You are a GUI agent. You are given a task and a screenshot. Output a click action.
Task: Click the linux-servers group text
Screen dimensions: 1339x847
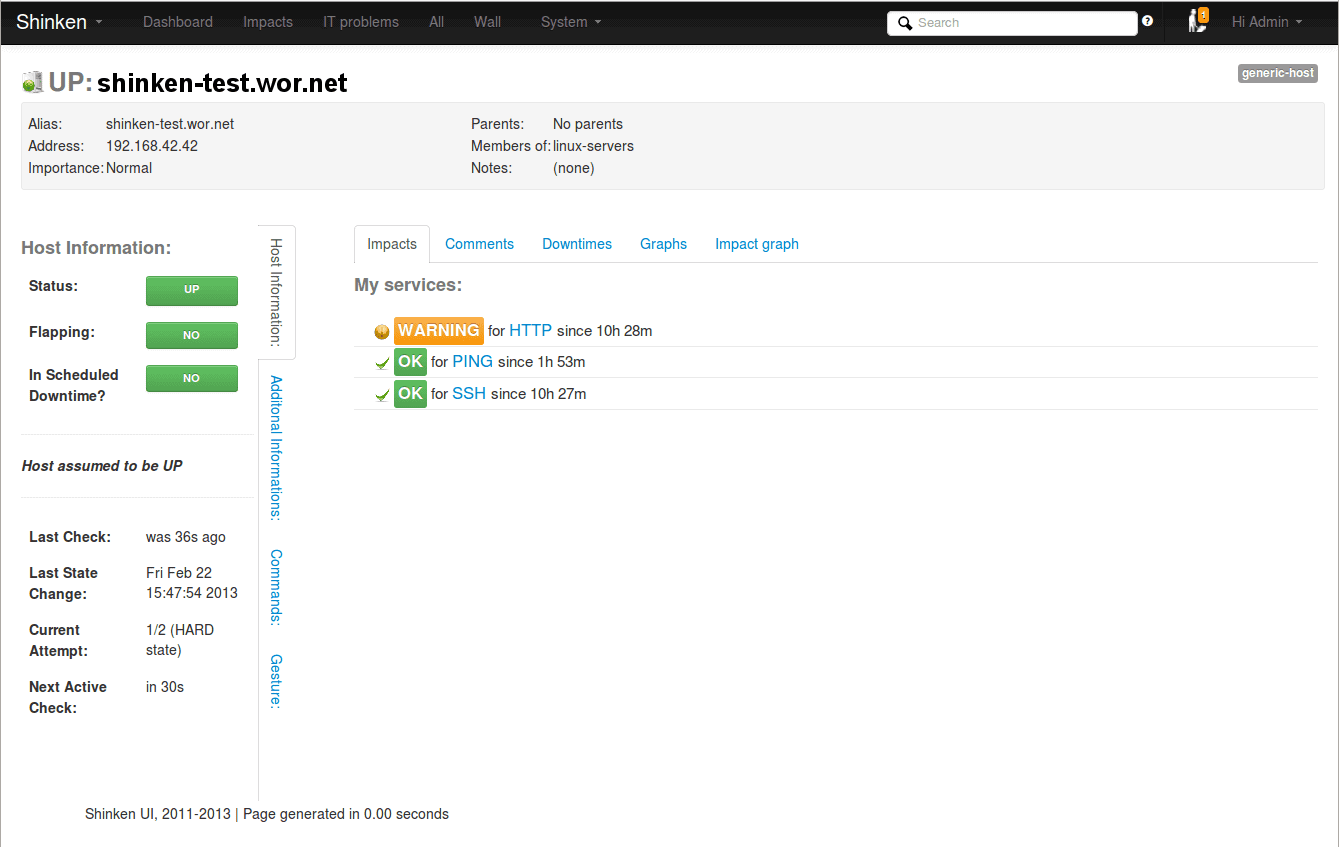tap(593, 146)
